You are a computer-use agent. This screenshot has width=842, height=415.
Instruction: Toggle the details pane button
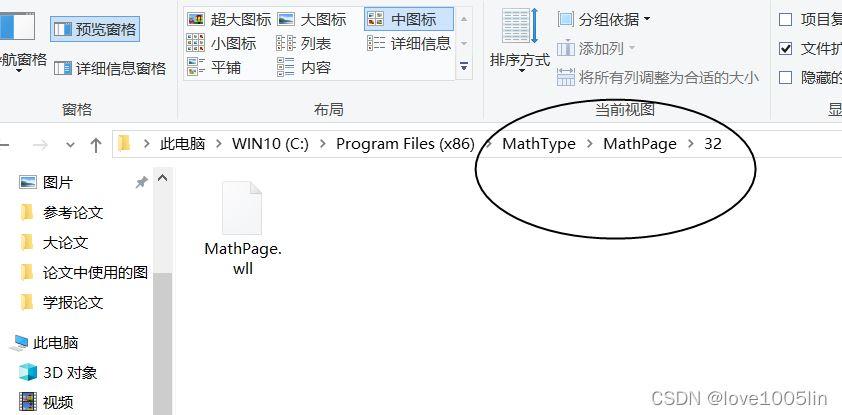110,69
